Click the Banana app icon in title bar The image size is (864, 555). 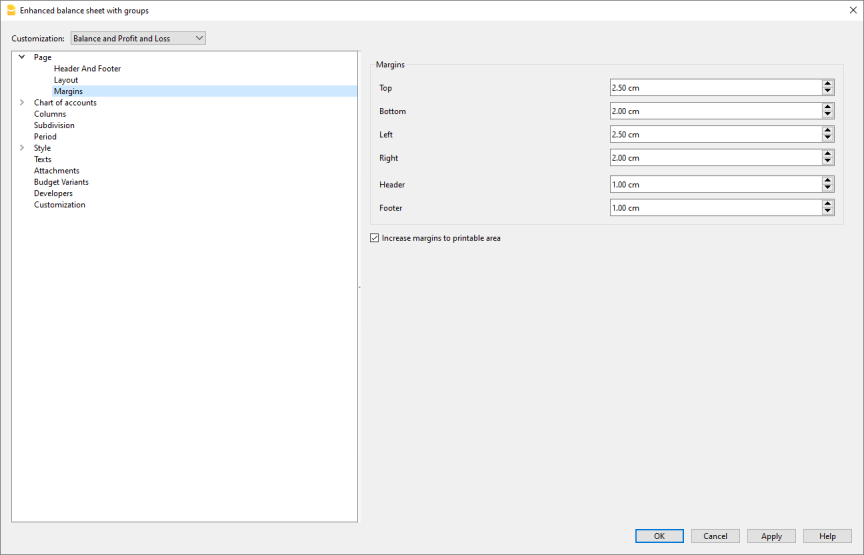click(10, 10)
